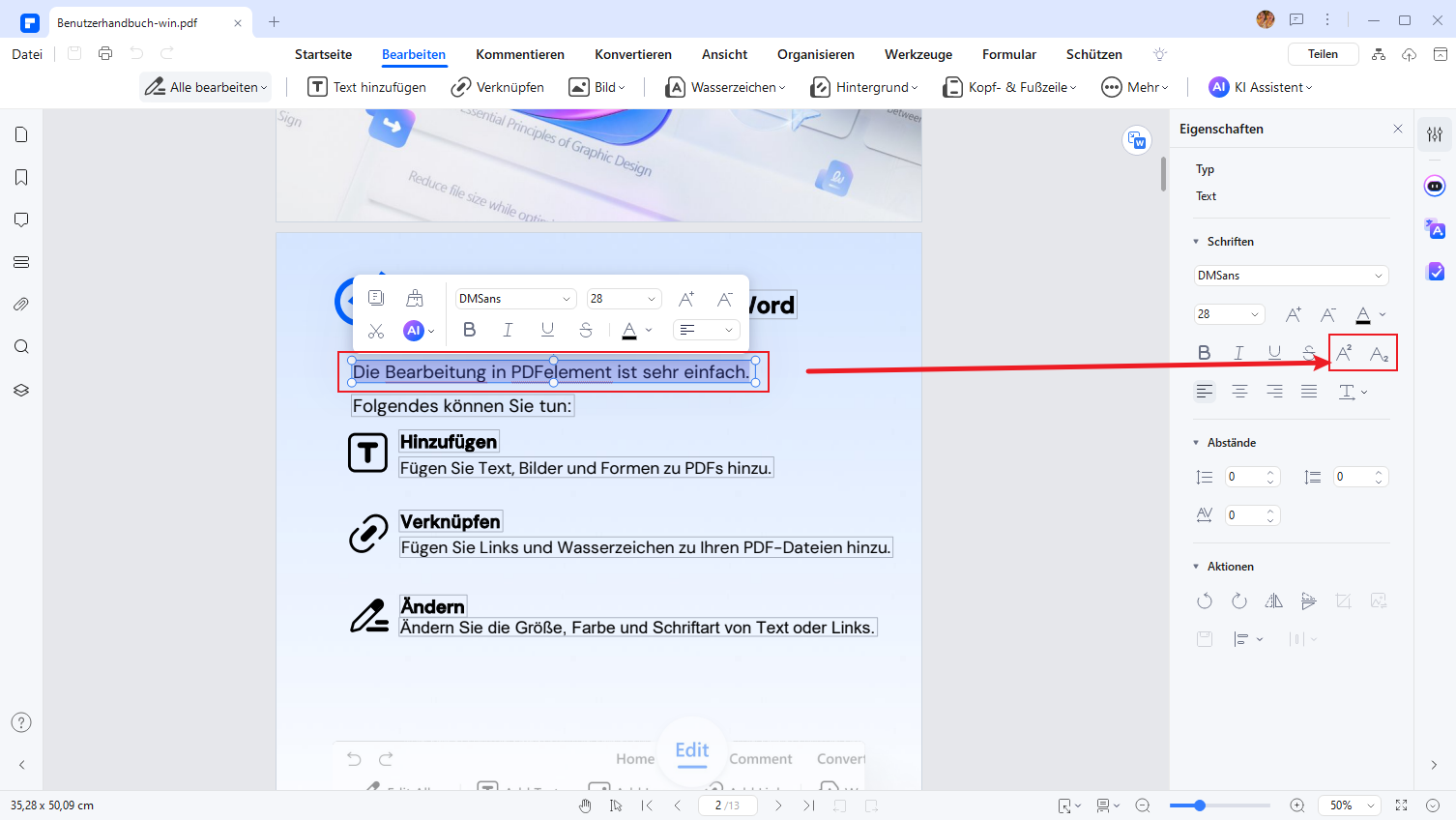
Task: Go to next page arrow in status bar
Action: click(778, 805)
